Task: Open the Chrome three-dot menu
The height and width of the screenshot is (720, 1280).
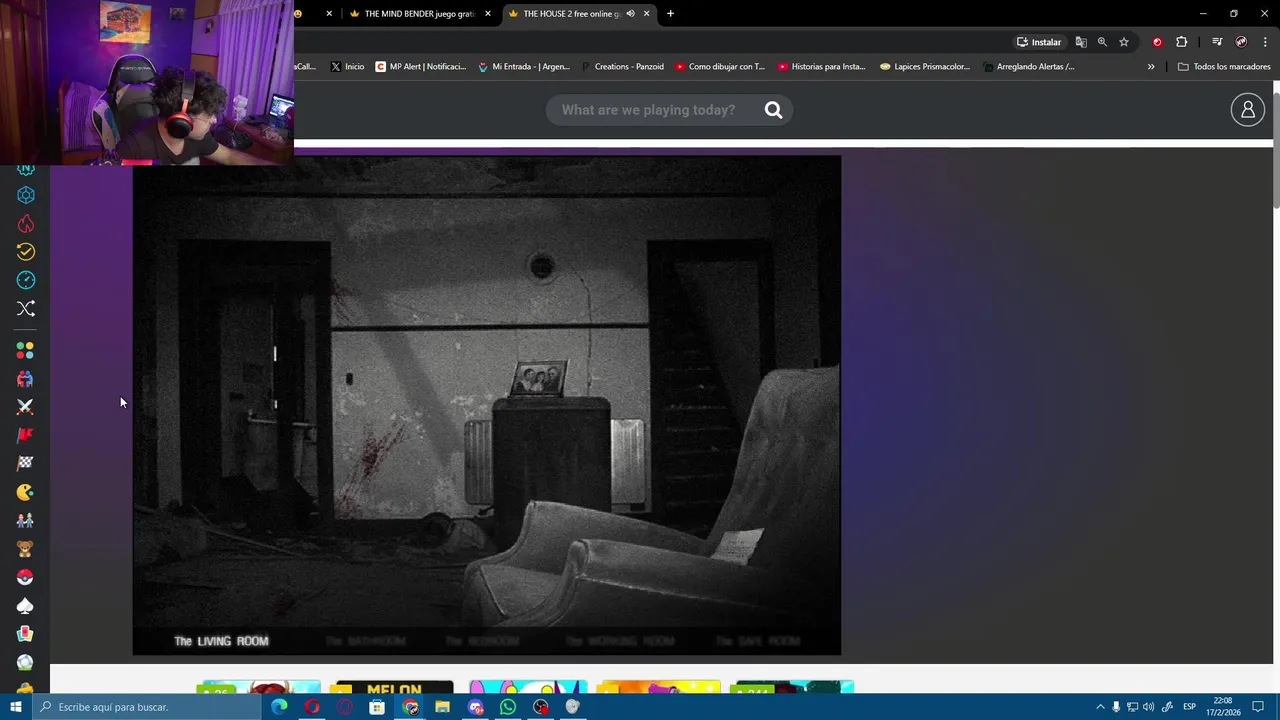Action: pyautogui.click(x=1265, y=42)
